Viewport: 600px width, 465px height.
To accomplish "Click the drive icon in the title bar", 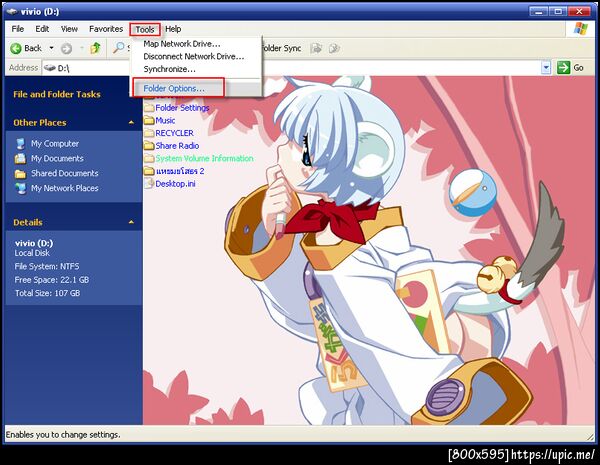I will click(12, 11).
